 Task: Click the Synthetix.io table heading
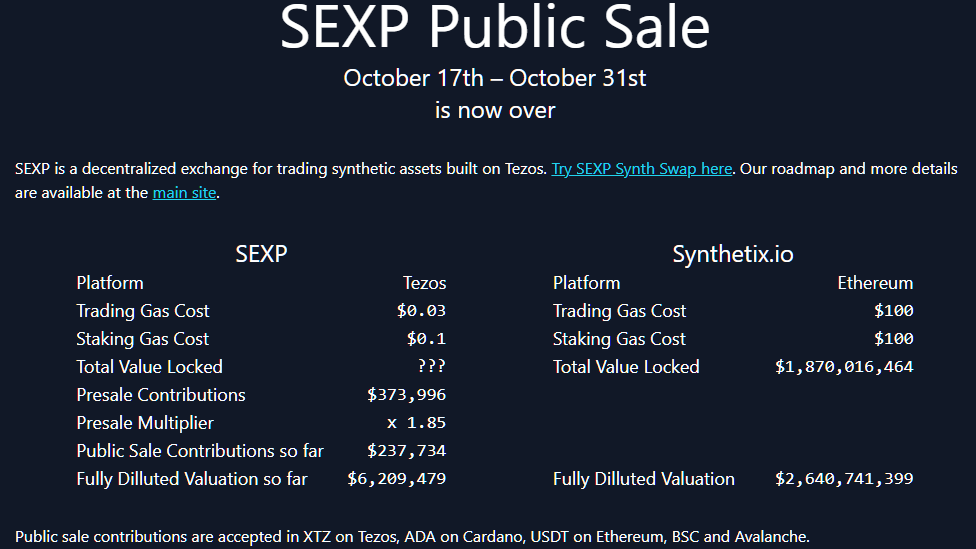pos(733,254)
